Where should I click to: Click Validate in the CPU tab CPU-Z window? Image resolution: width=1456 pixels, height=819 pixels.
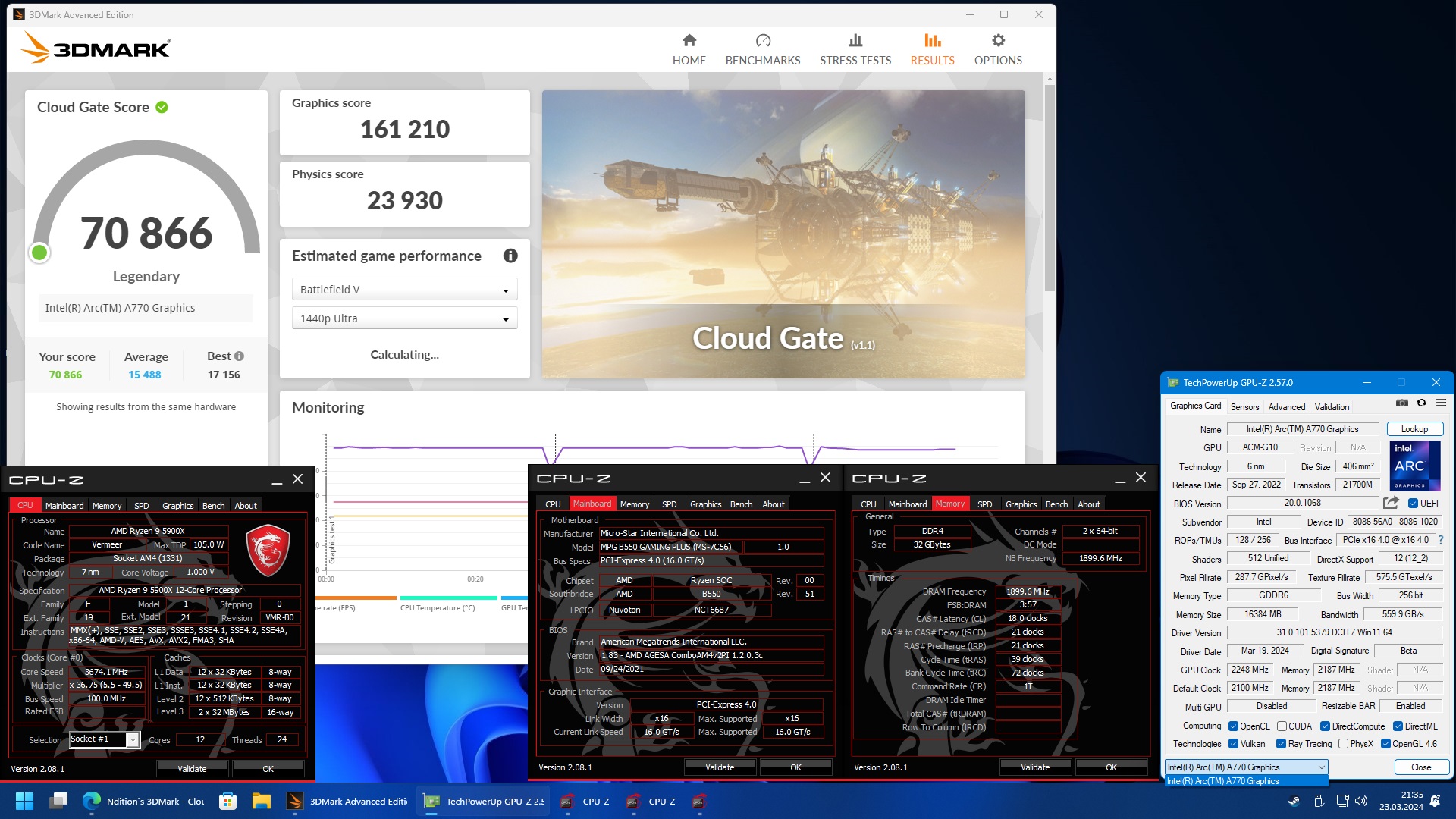(x=192, y=769)
